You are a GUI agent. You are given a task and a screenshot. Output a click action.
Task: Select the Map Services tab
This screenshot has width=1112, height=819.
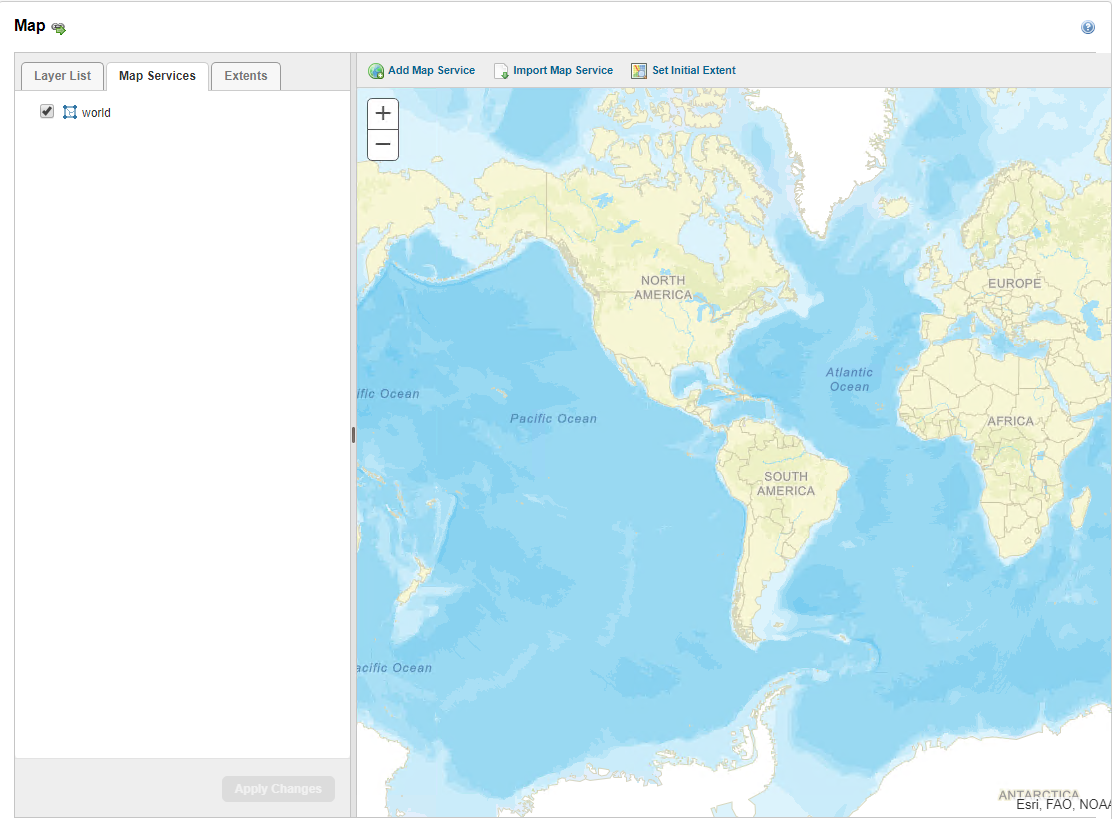pos(157,76)
